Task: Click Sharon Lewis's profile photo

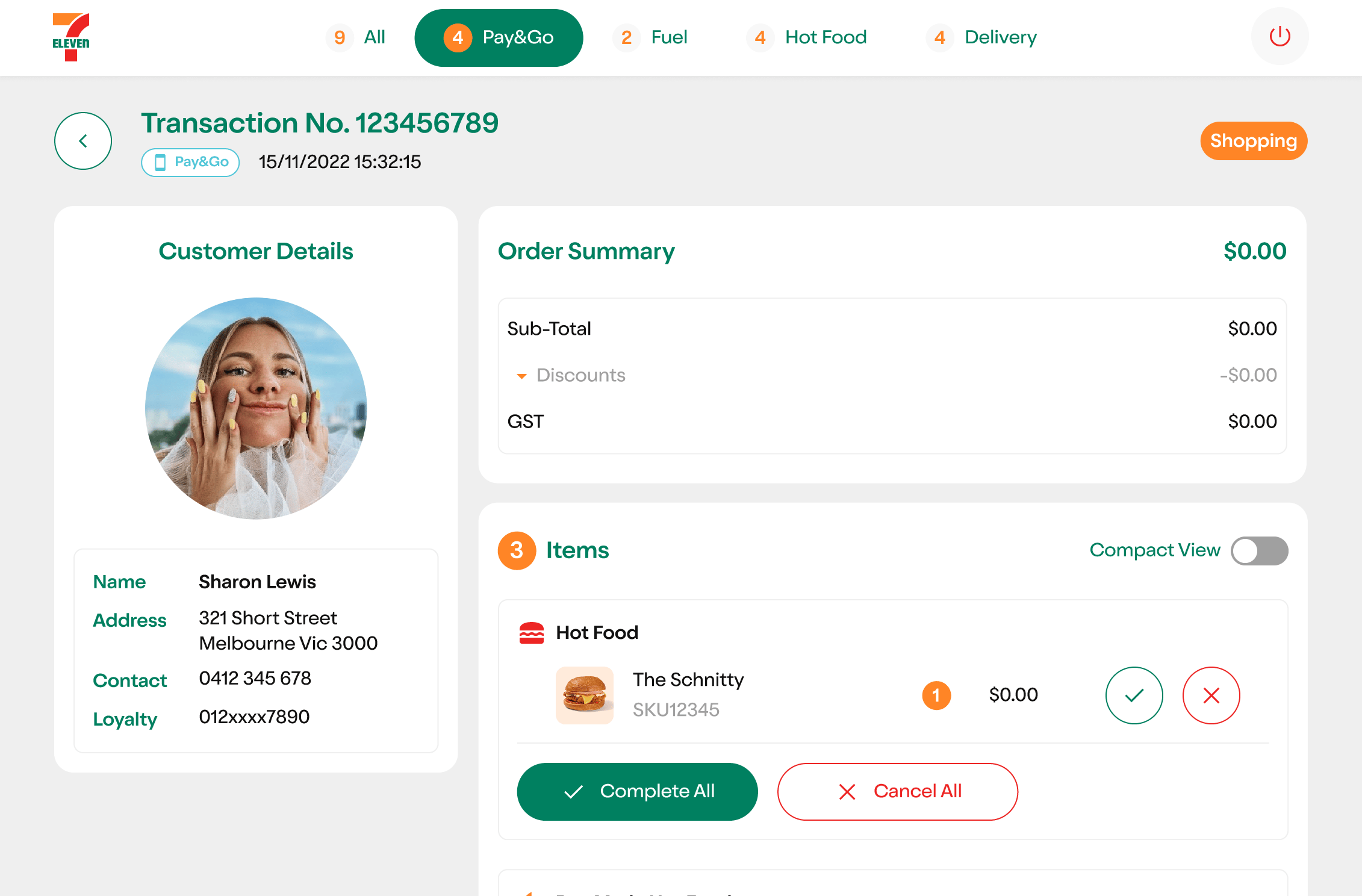Action: coord(256,408)
